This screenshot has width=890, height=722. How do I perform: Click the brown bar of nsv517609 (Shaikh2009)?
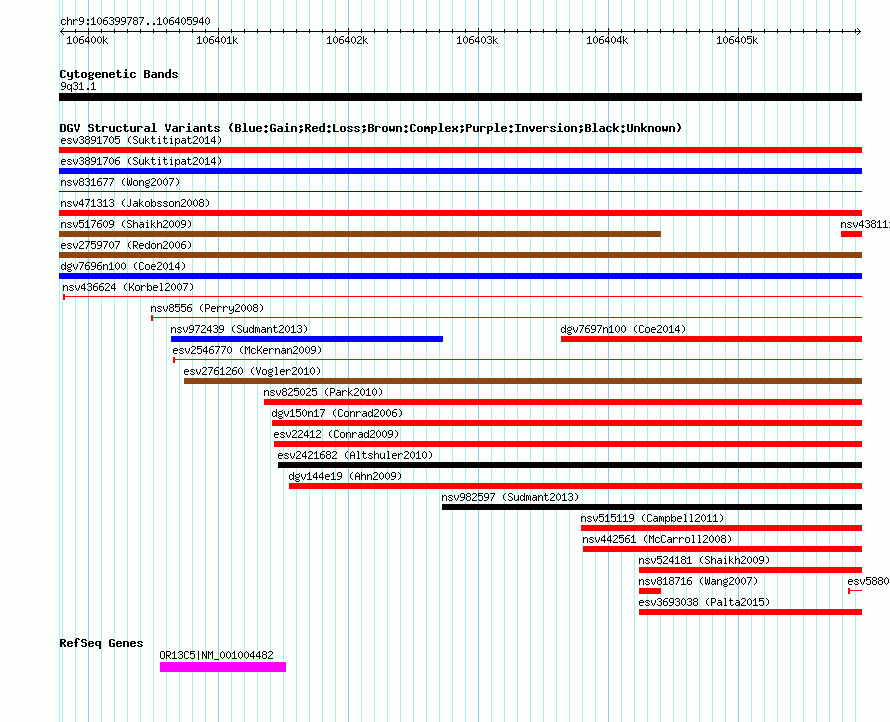(x=360, y=234)
